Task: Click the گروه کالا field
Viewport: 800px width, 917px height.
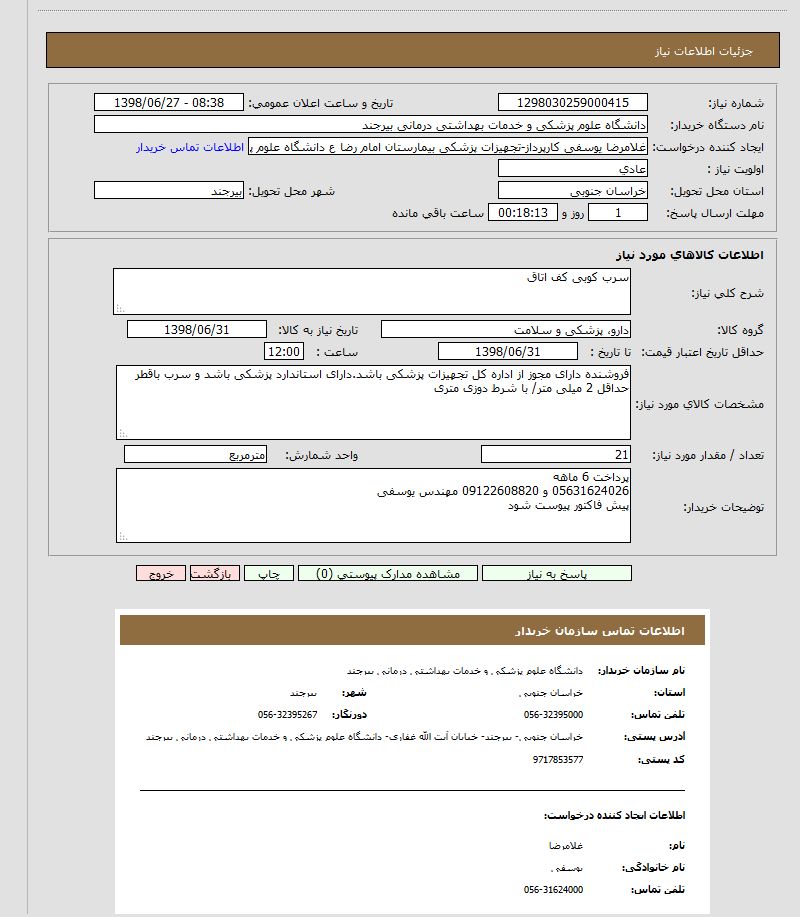Action: (506, 330)
